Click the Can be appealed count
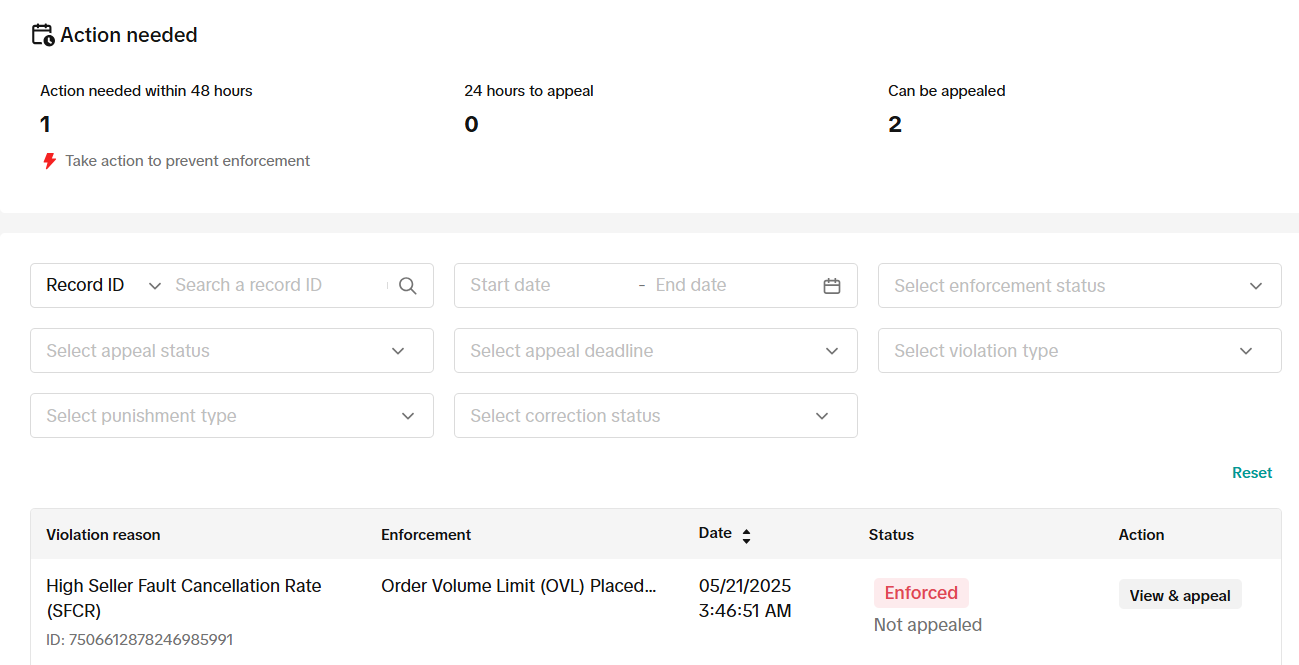This screenshot has width=1299, height=665. pos(894,125)
